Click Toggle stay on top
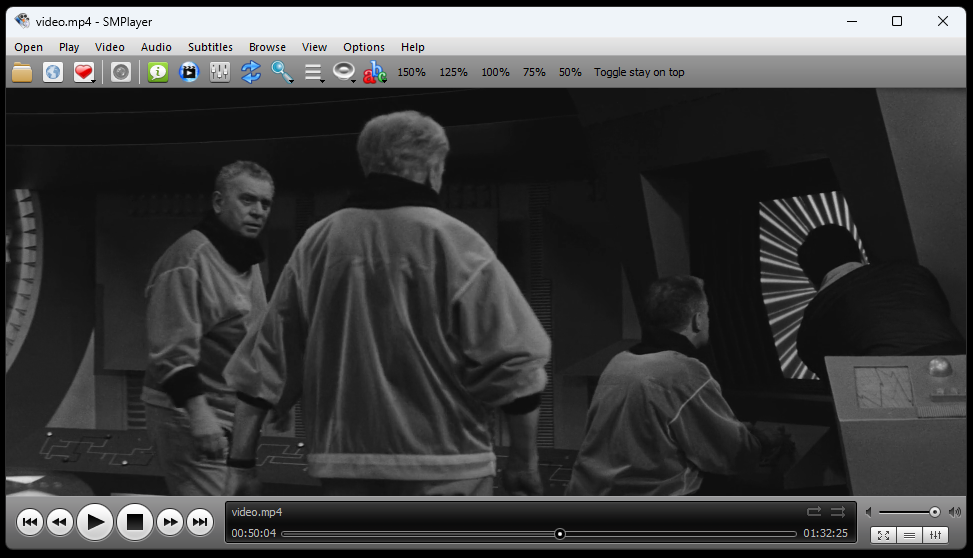This screenshot has height=558, width=973. (x=639, y=72)
